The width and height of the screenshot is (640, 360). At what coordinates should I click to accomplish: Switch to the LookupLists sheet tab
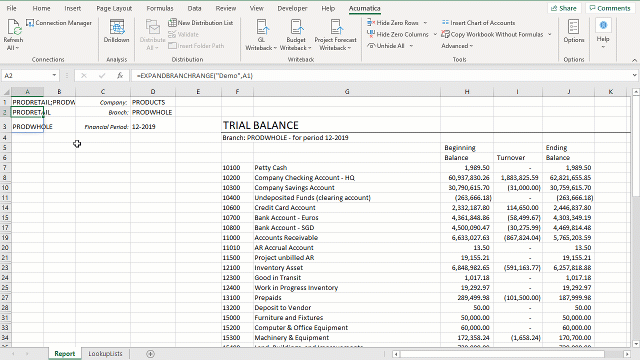pyautogui.click(x=105, y=354)
